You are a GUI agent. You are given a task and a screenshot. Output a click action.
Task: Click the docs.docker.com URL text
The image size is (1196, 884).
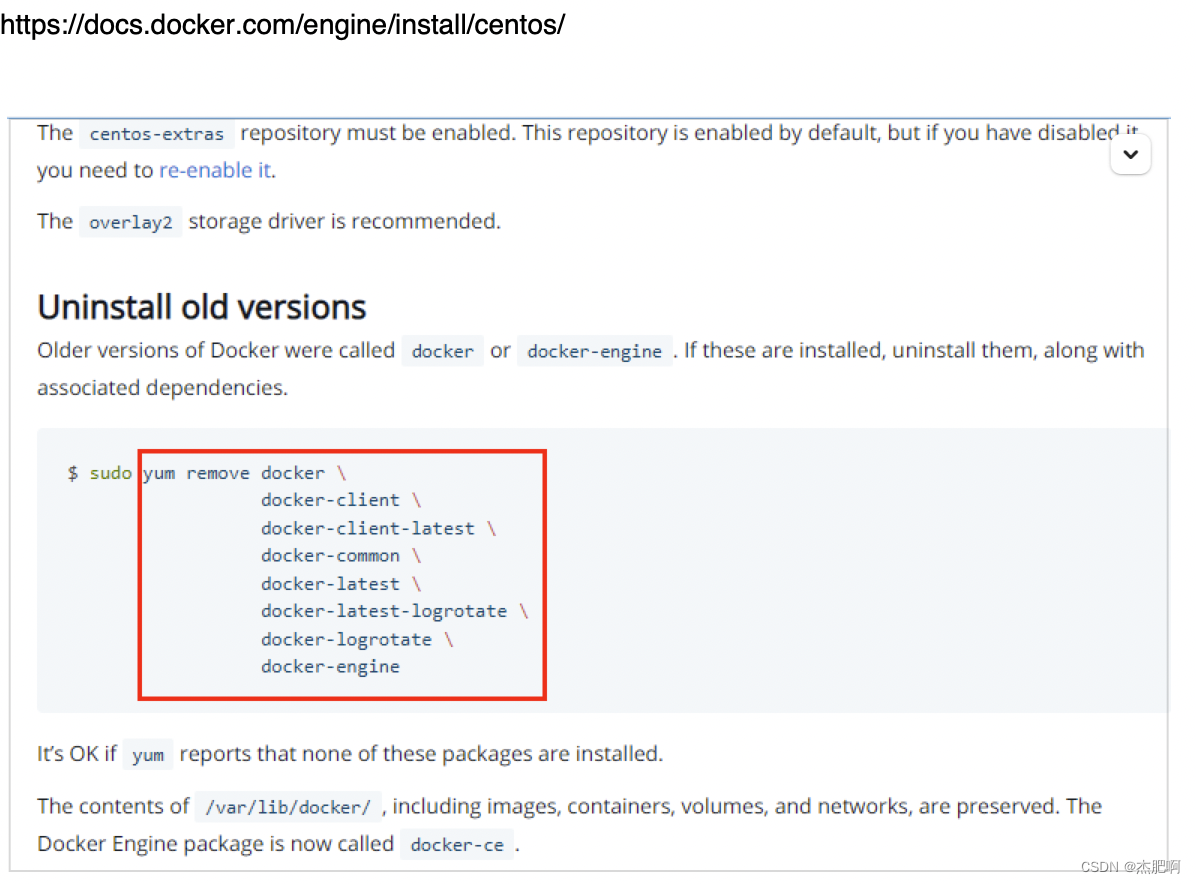coord(282,24)
